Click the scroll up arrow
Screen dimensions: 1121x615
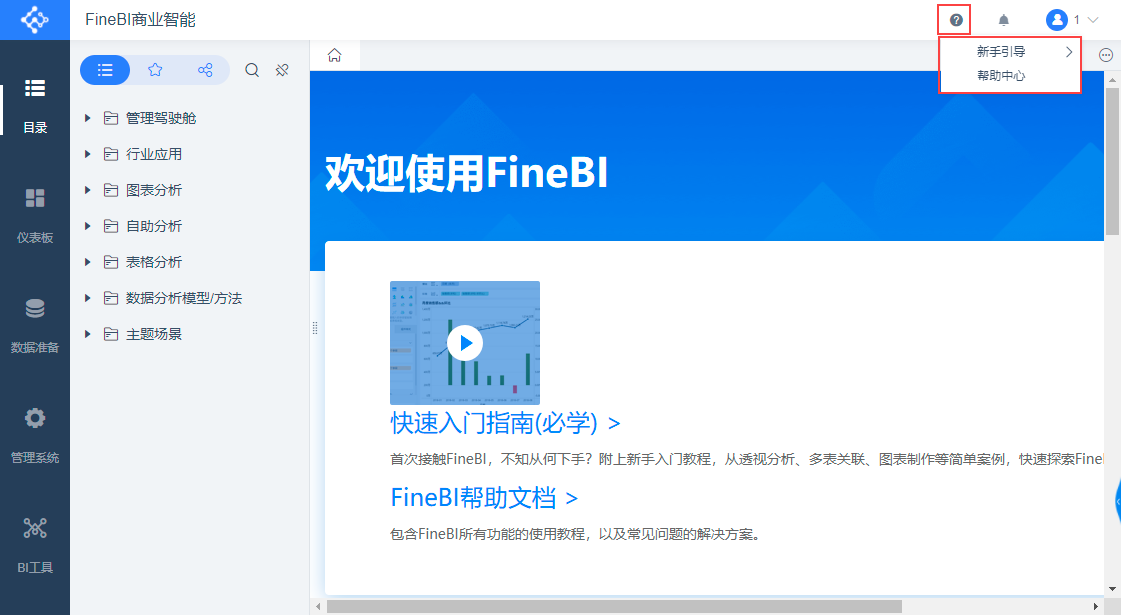coord(1112,79)
